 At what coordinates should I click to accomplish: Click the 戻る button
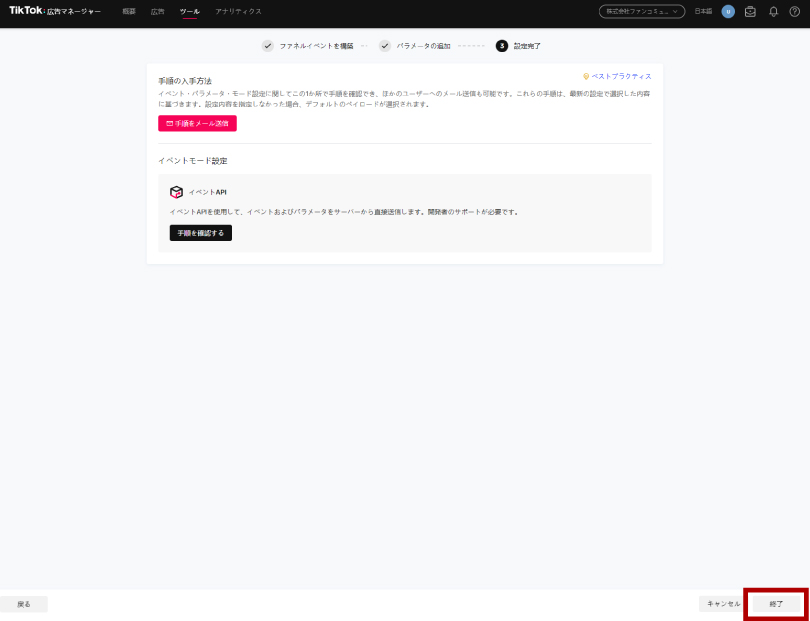coord(24,604)
